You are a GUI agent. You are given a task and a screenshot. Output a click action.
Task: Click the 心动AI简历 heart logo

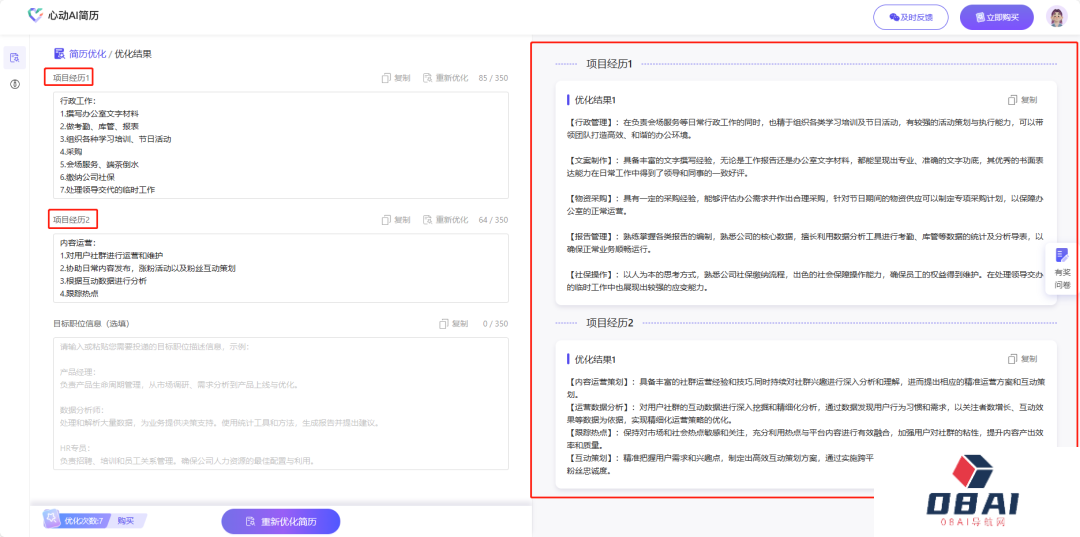click(35, 15)
